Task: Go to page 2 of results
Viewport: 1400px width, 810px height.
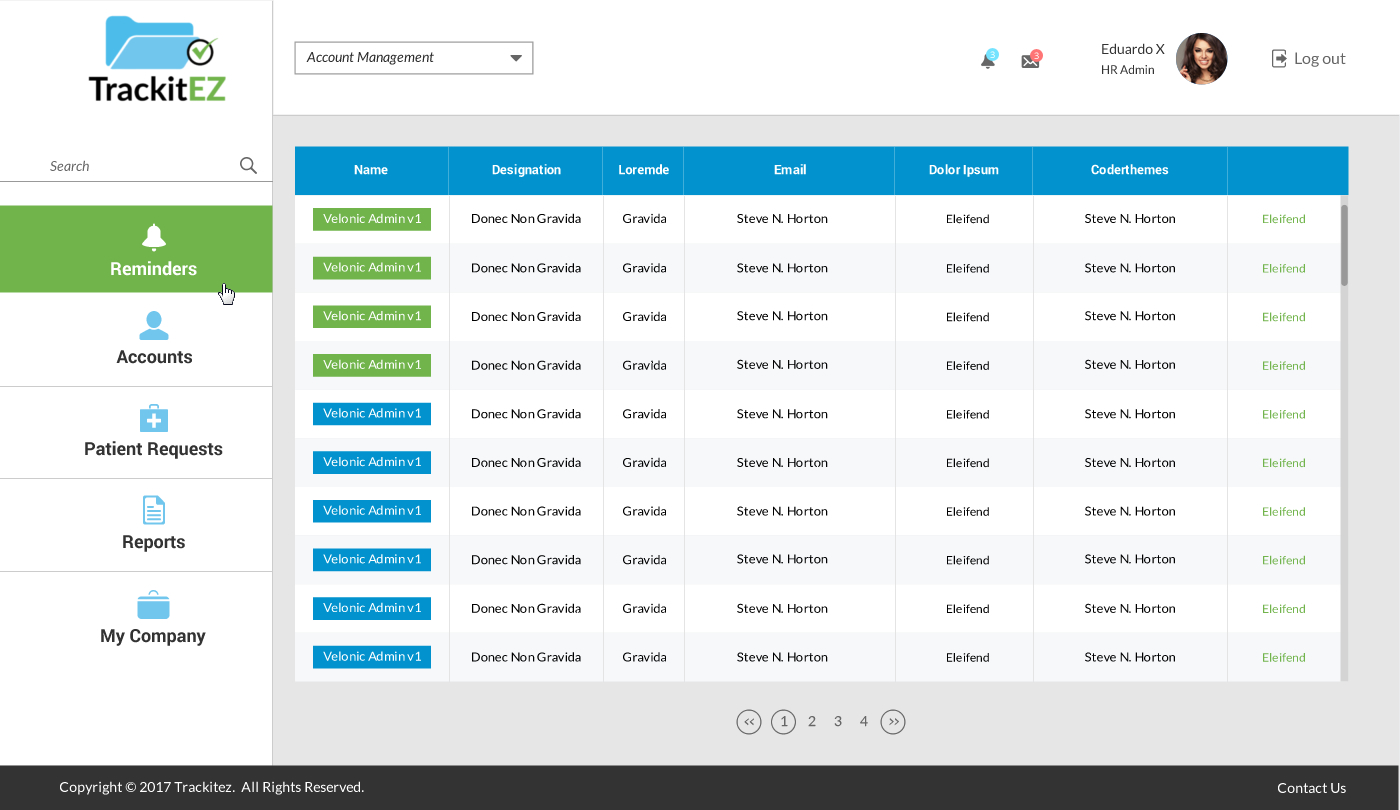Action: click(812, 721)
